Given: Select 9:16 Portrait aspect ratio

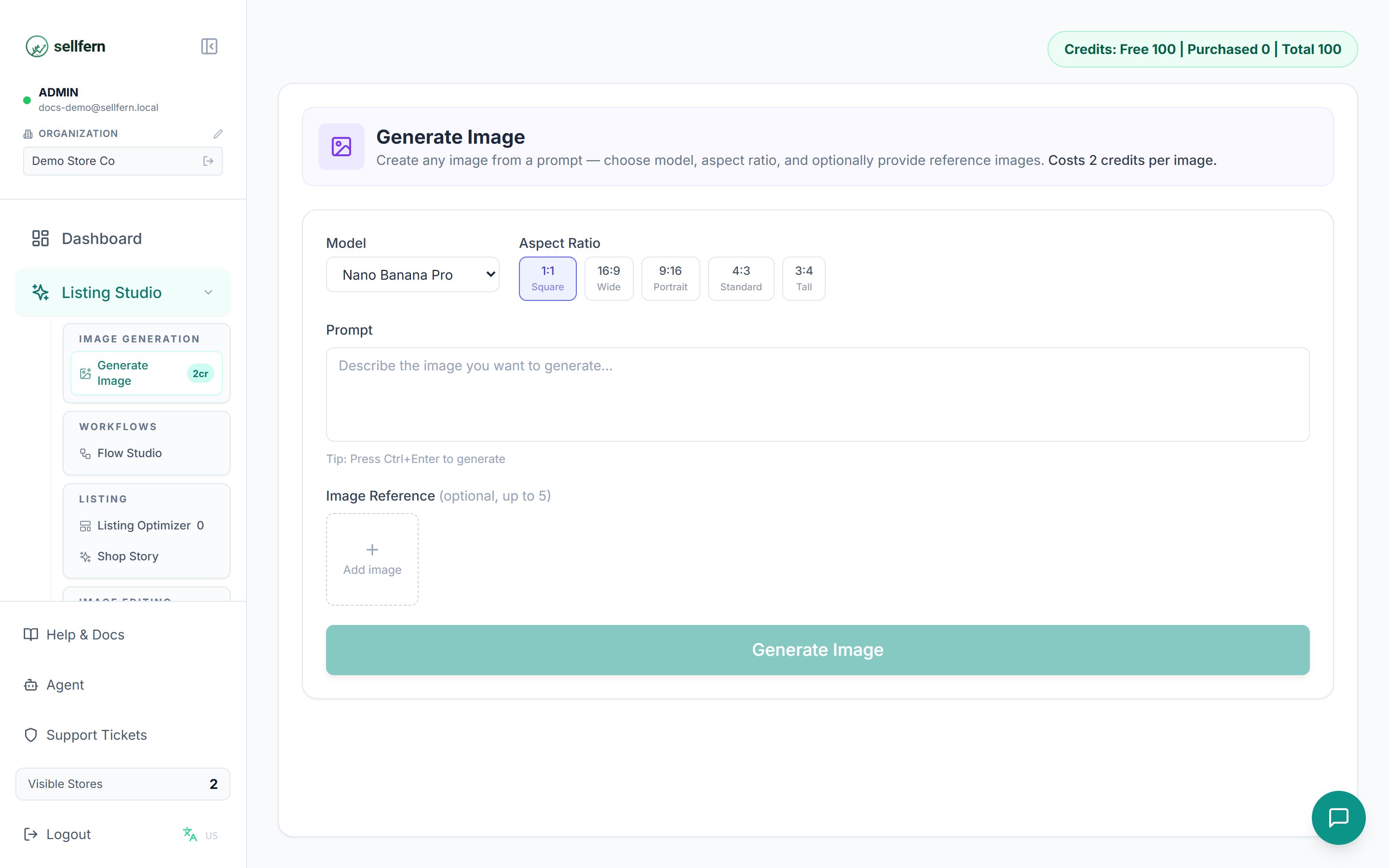Looking at the screenshot, I should pos(670,278).
